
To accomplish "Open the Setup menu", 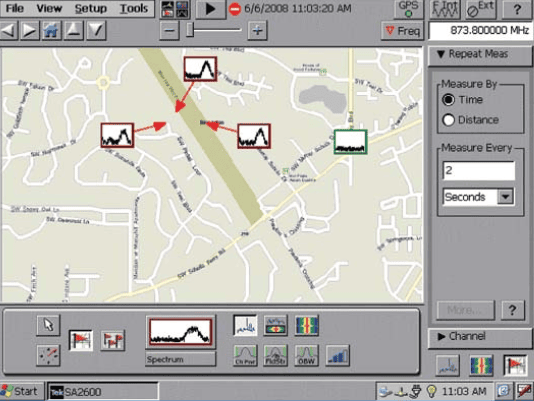I will [x=91, y=9].
